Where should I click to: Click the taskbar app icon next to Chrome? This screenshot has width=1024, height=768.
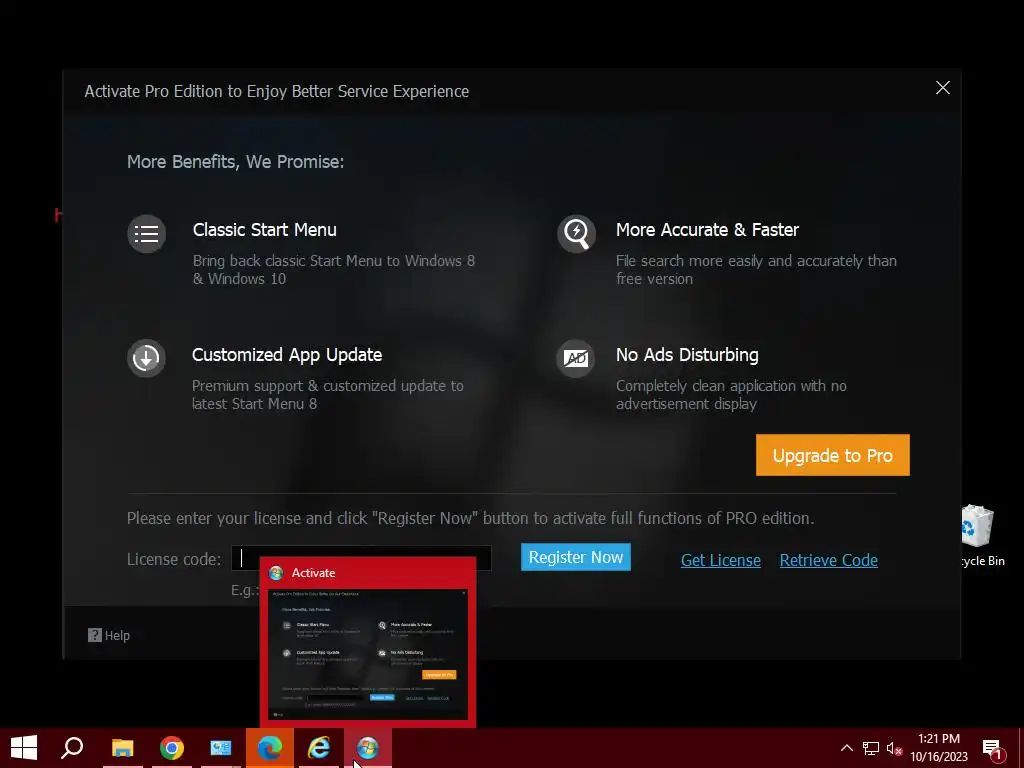coord(221,748)
